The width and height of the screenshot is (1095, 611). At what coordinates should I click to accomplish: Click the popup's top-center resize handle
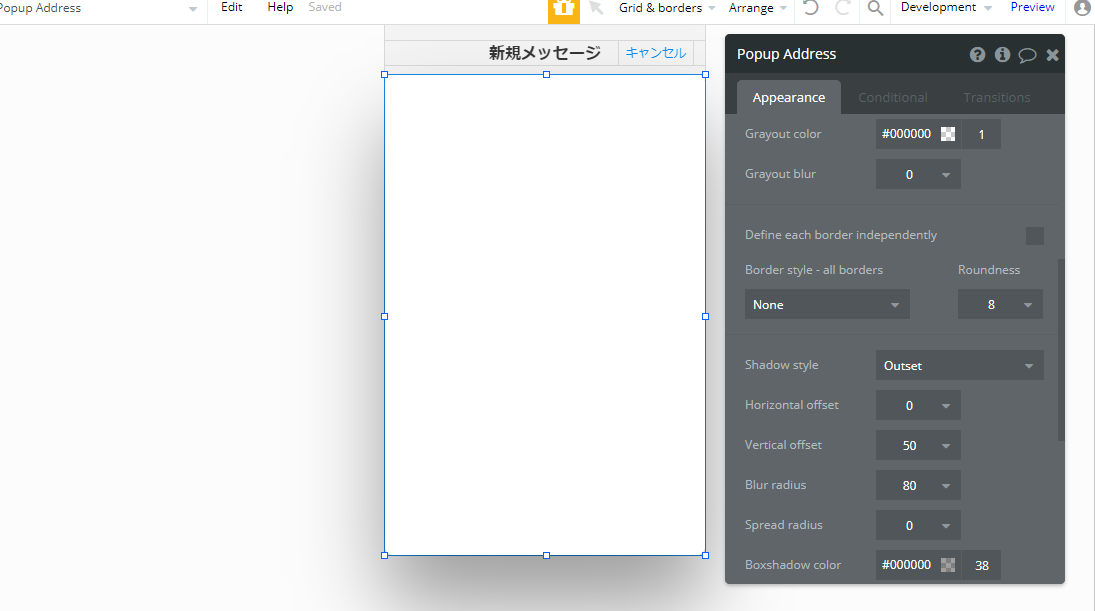[x=546, y=74]
